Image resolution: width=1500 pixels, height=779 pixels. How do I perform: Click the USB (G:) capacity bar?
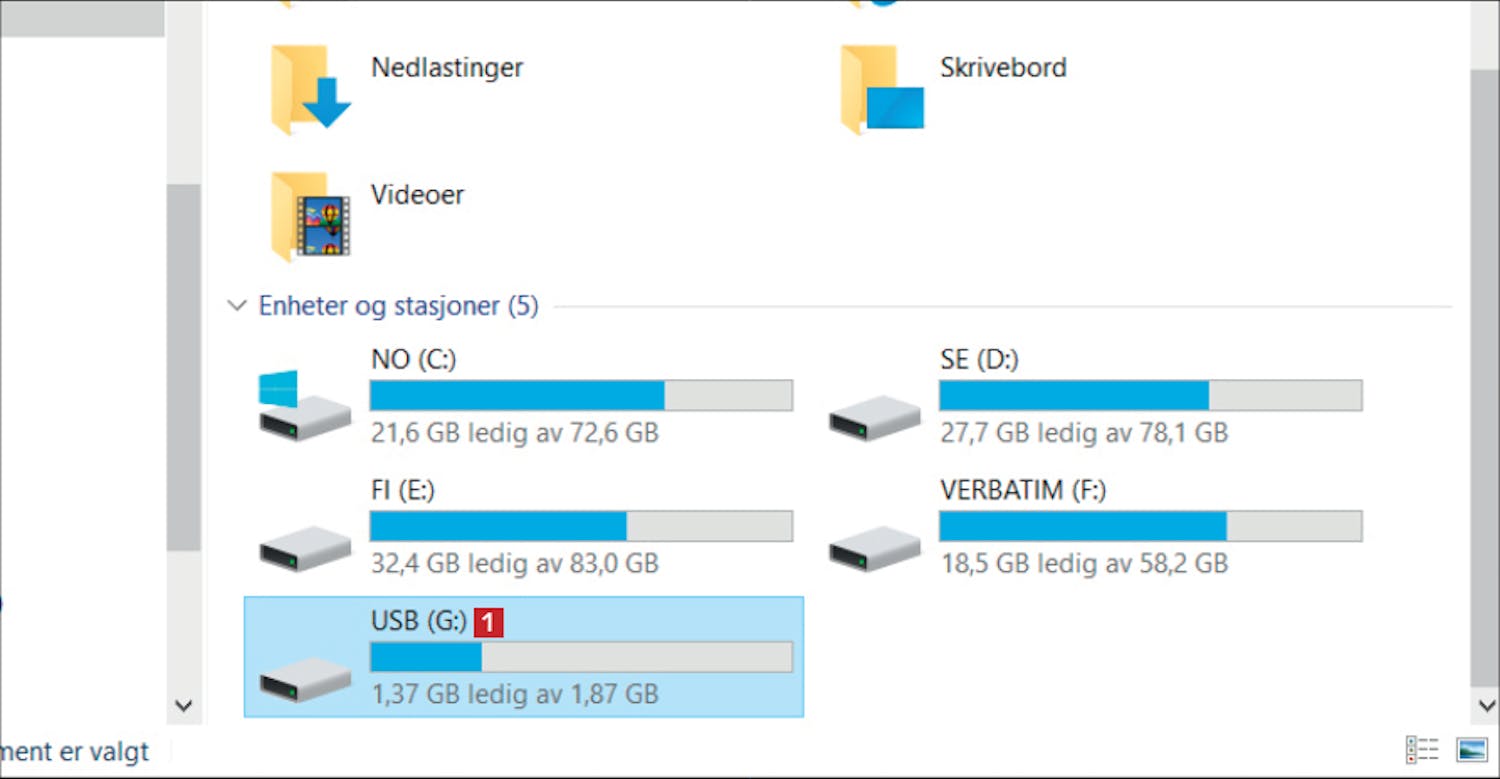[x=581, y=657]
